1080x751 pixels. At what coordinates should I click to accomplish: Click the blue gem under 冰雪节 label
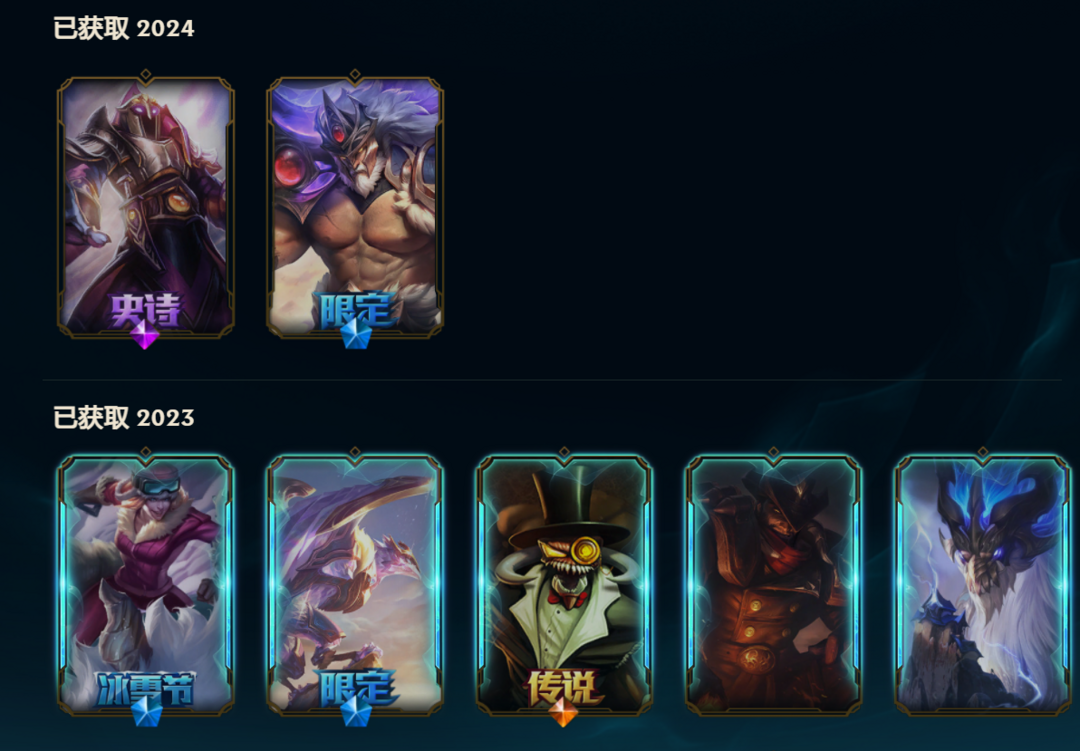coord(147,713)
